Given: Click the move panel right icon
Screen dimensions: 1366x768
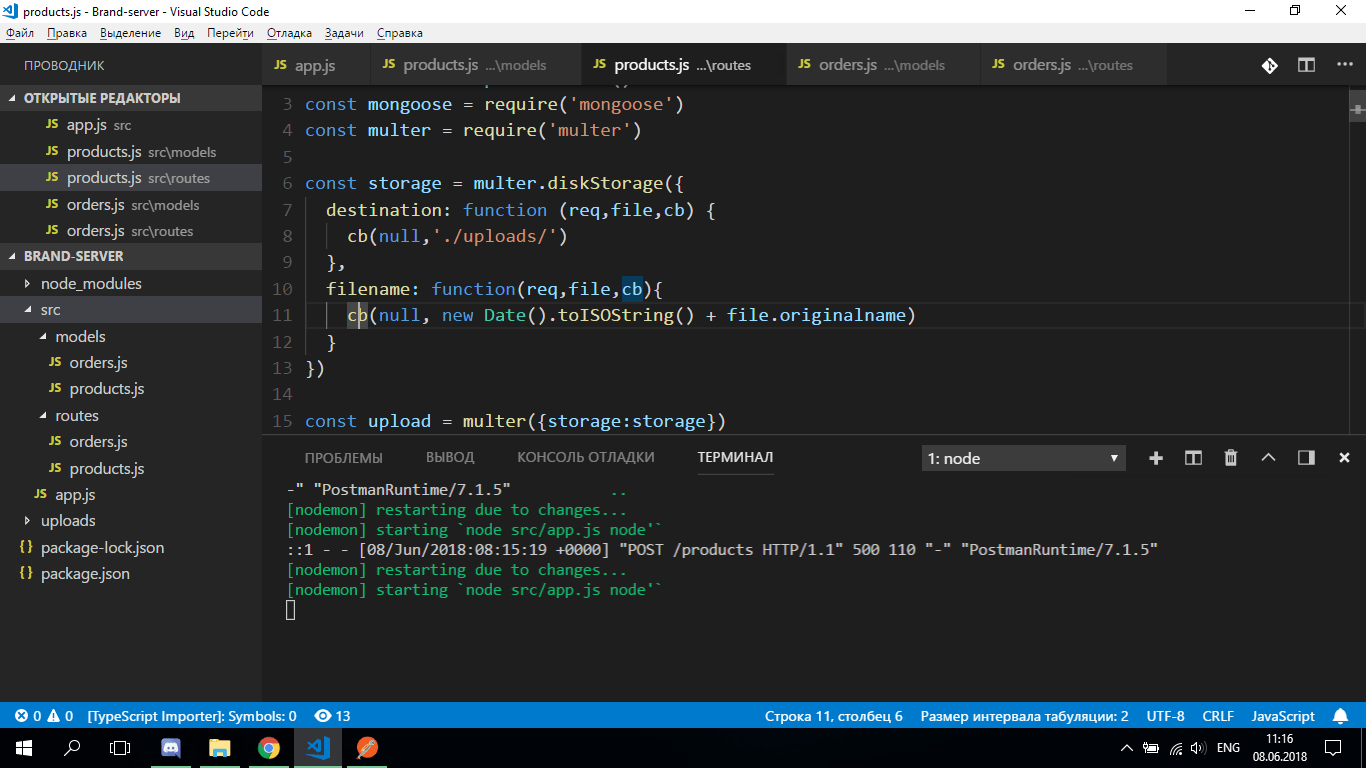Looking at the screenshot, I should click(x=1305, y=457).
